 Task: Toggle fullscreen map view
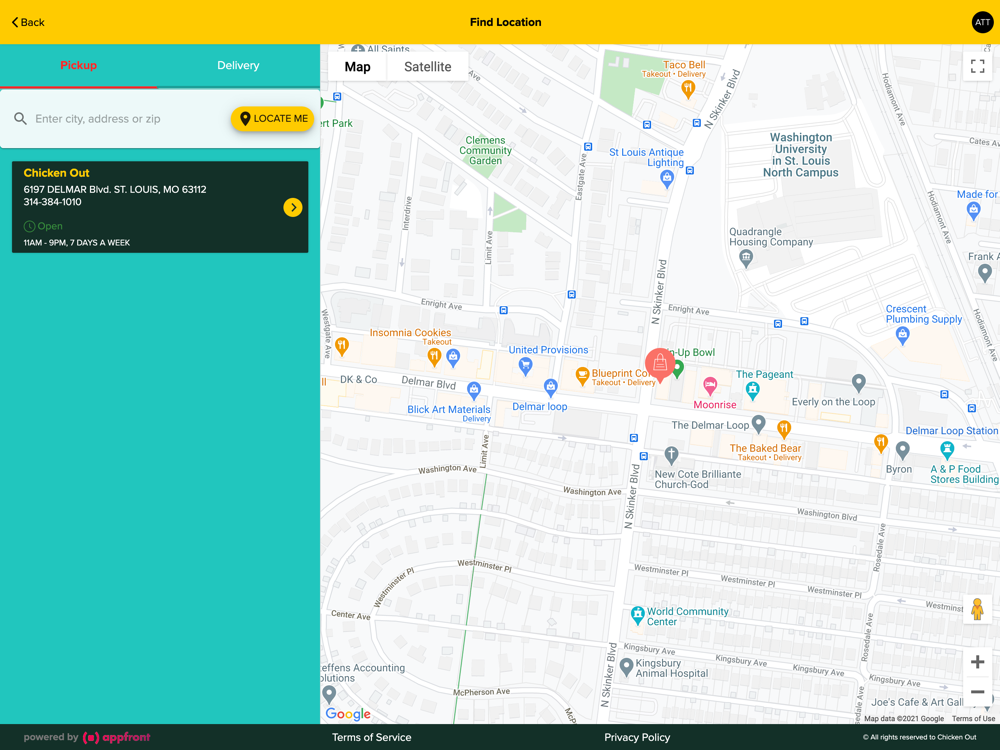pyautogui.click(x=977, y=66)
